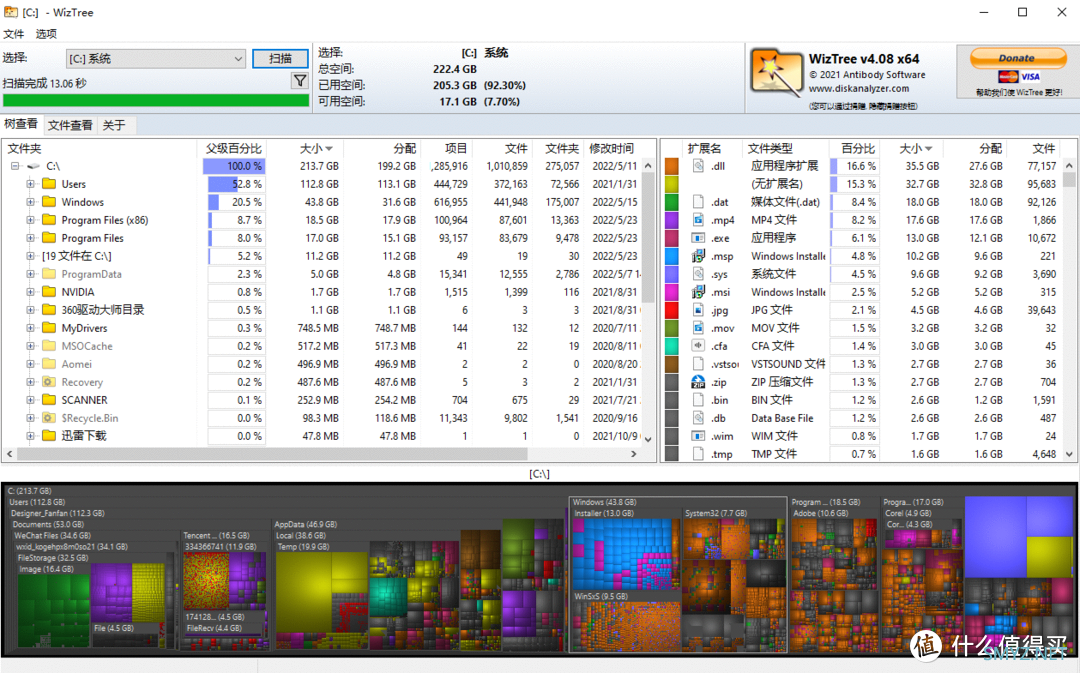Select the NVIDIA folder icon
1080x673 pixels.
[x=48, y=292]
